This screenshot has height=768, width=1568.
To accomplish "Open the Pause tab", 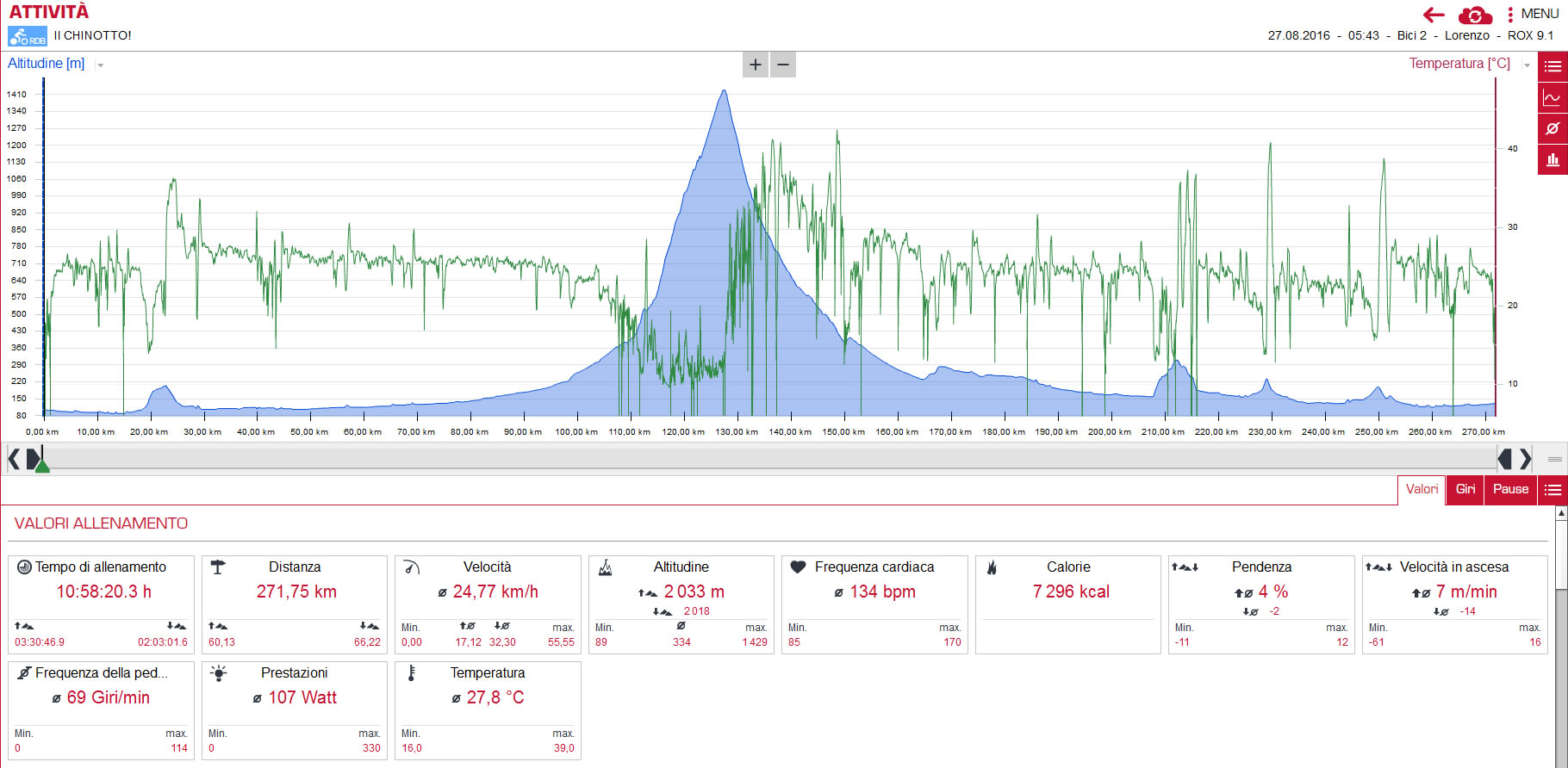I will point(1511,489).
